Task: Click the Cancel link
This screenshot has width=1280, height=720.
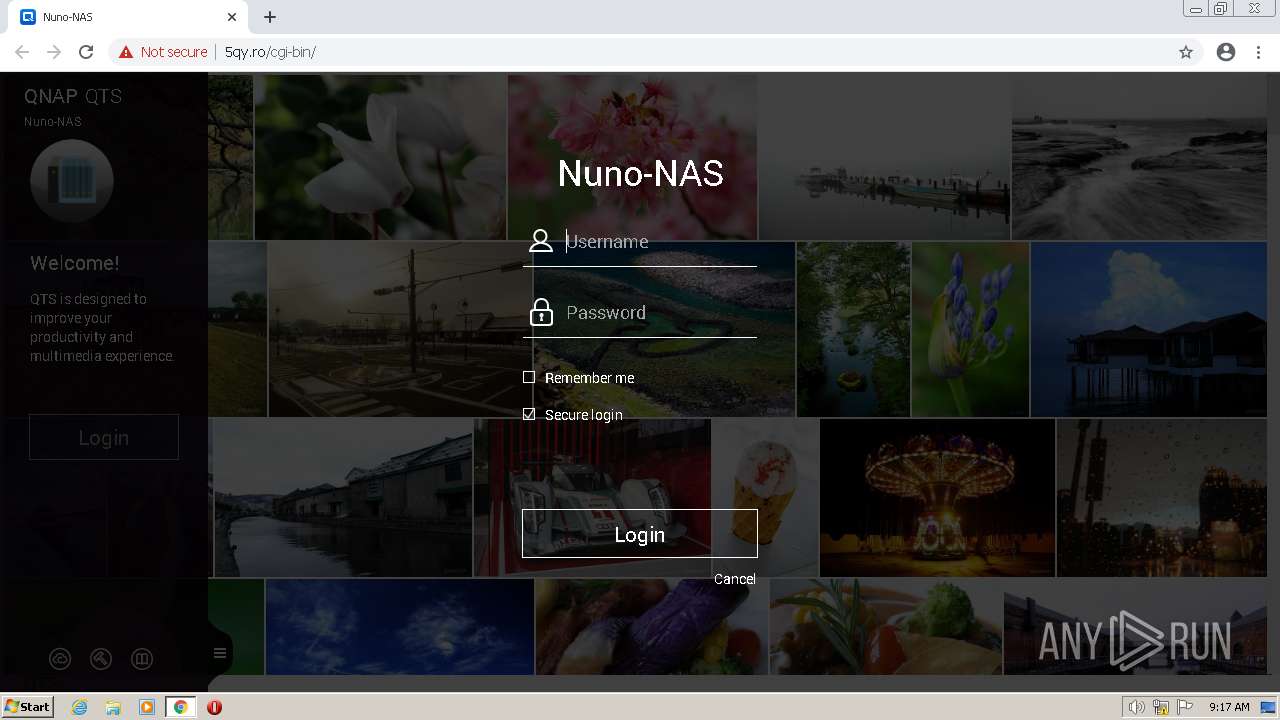Action: click(735, 579)
